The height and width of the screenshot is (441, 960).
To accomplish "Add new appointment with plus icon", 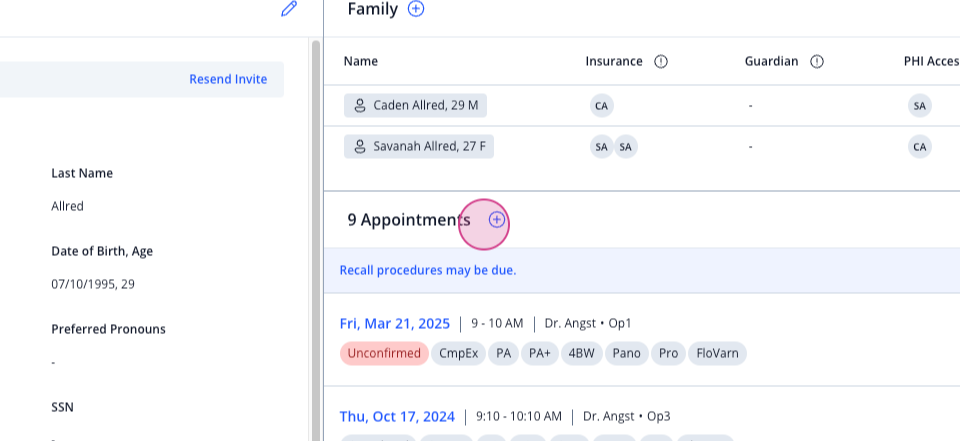I will 497,220.
